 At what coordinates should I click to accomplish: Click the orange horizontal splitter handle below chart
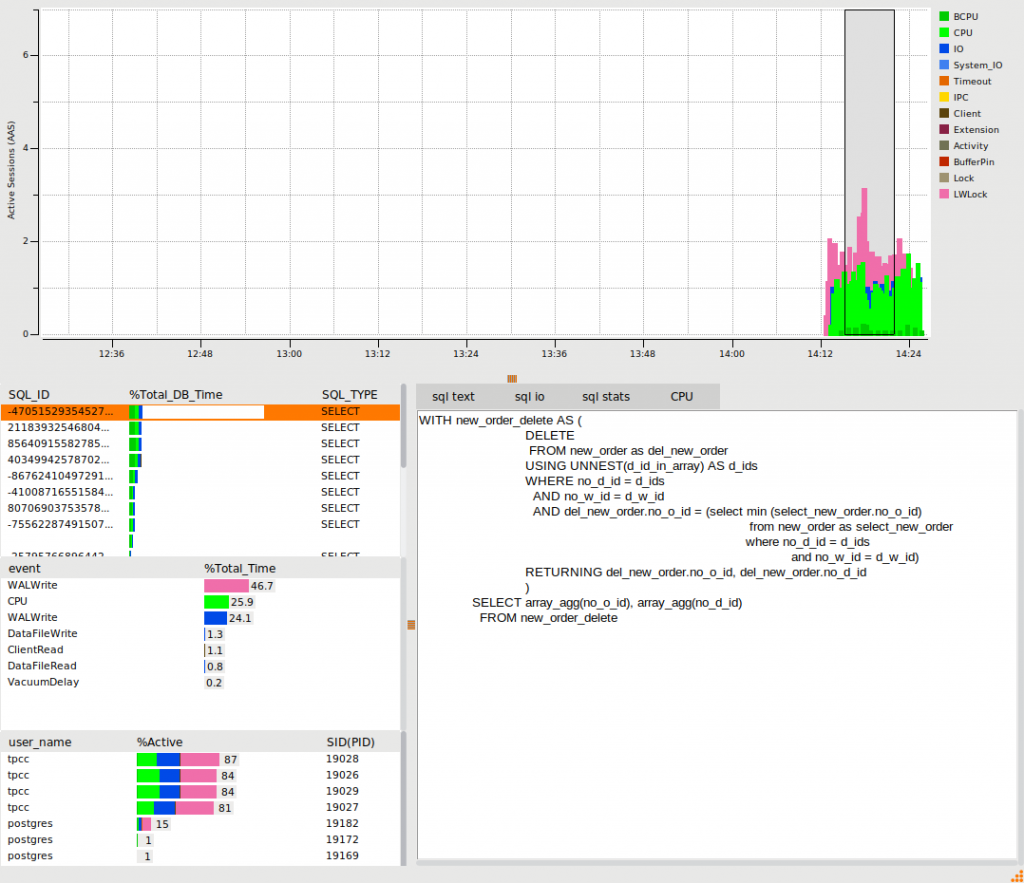pos(512,378)
